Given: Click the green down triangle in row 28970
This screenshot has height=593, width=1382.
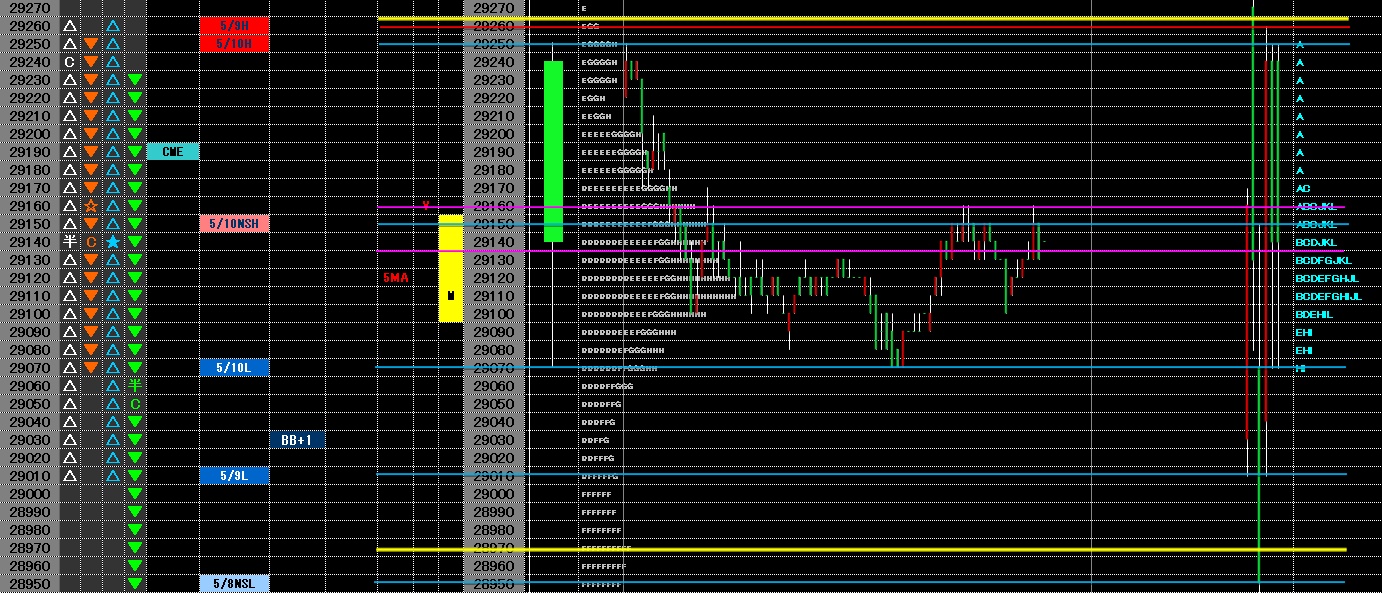Looking at the screenshot, I should pyautogui.click(x=135, y=548).
